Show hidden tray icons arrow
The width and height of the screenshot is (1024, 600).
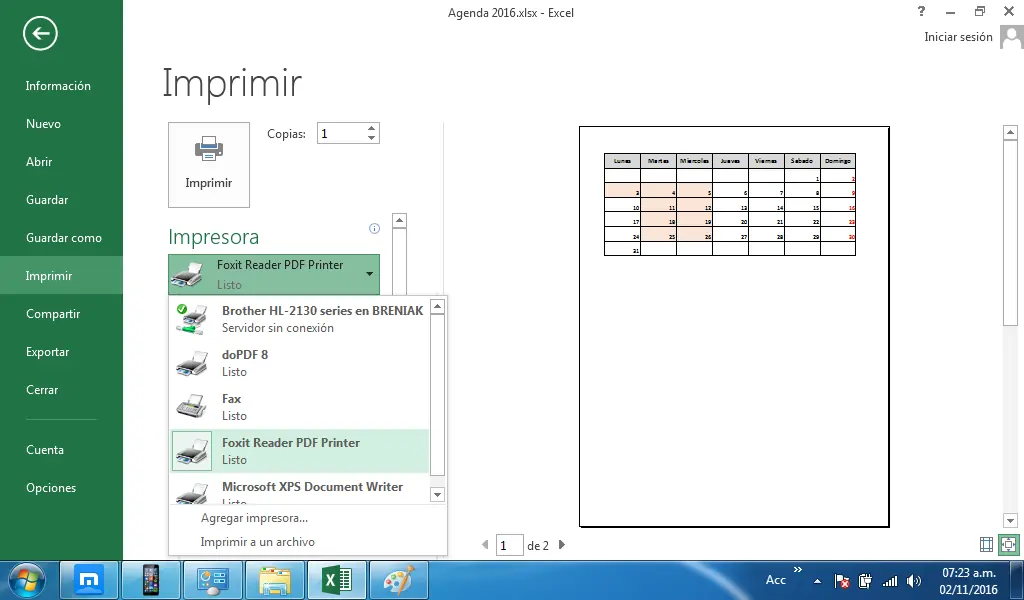click(818, 580)
